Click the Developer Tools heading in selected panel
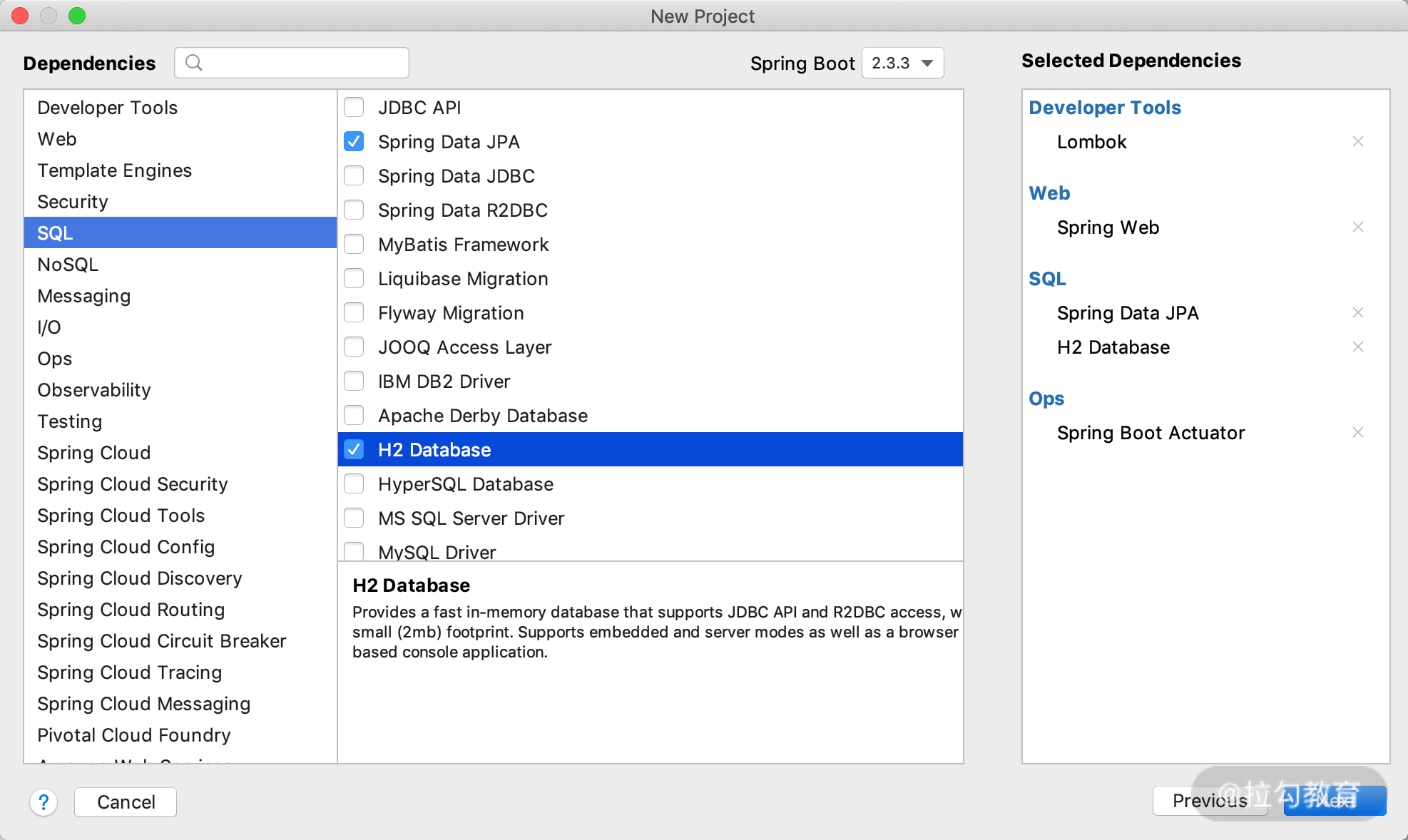Image resolution: width=1408 pixels, height=840 pixels. tap(1105, 108)
